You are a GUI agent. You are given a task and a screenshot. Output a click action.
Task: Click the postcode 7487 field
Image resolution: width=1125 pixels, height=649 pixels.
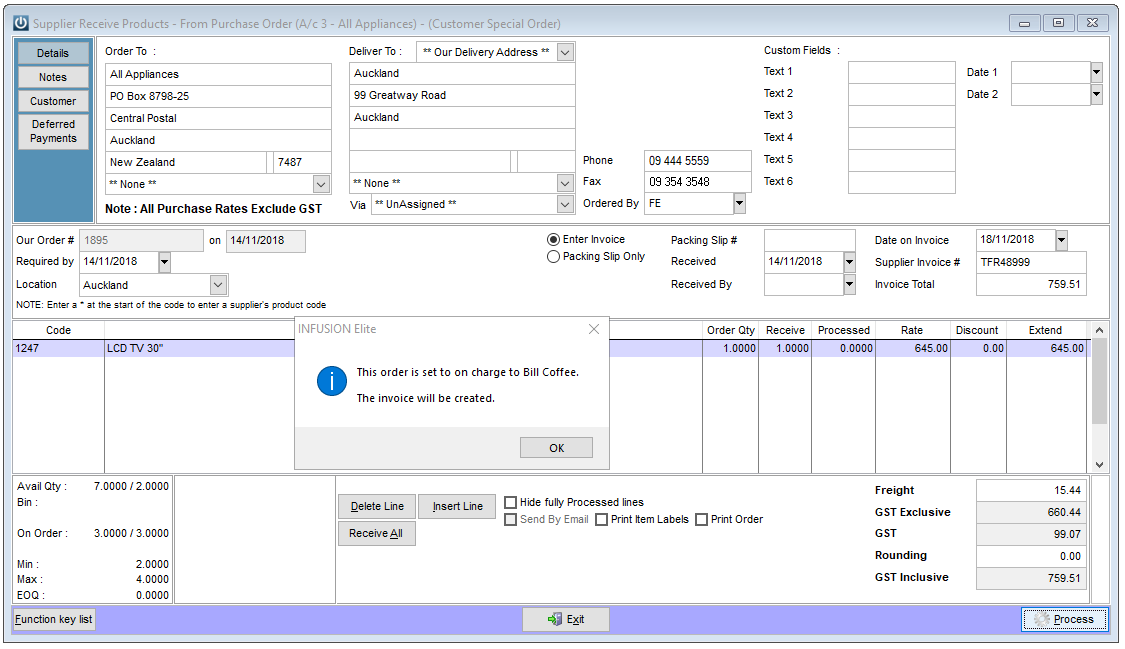pyautogui.click(x=302, y=163)
